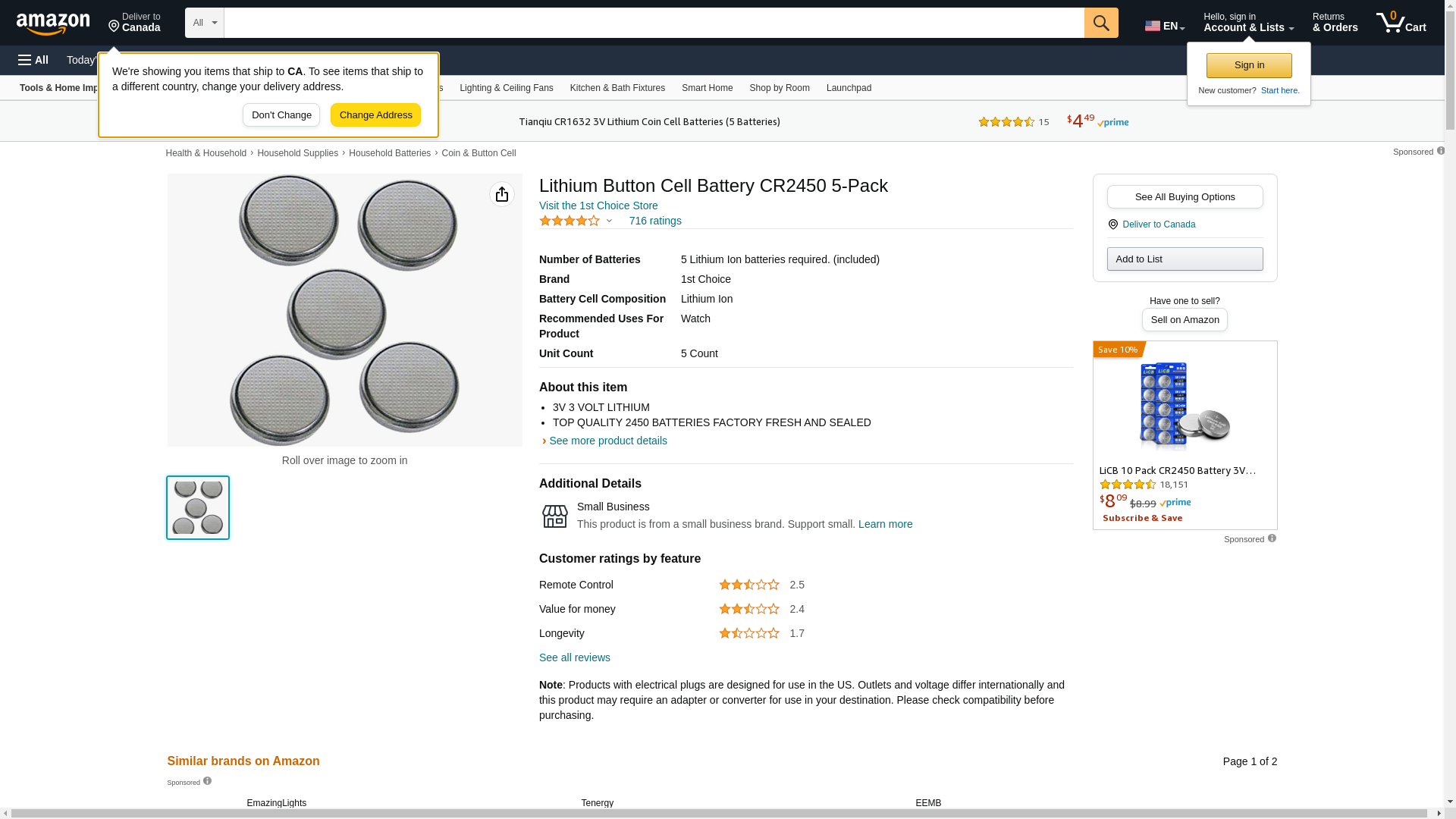Click the share icon on the product image
This screenshot has width=1456, height=819.
point(501,194)
